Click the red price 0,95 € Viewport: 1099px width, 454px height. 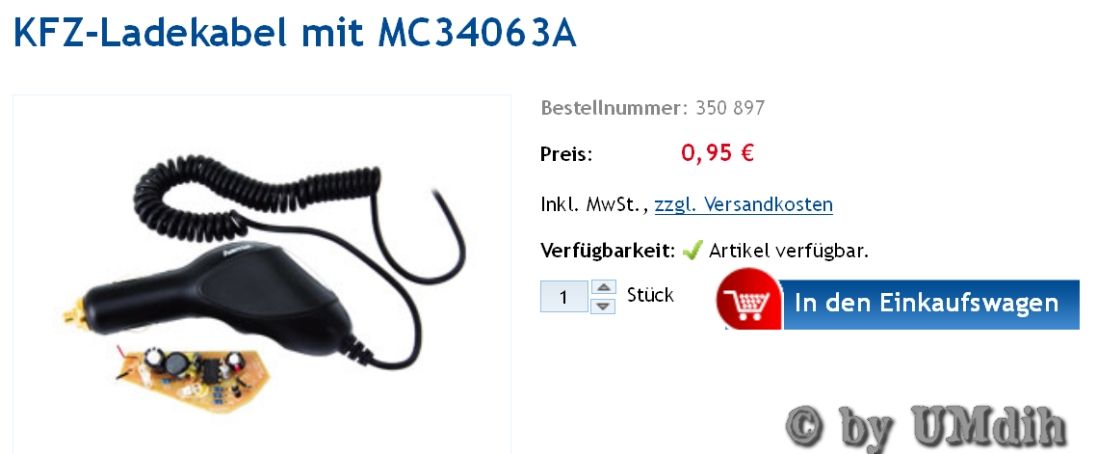(x=717, y=153)
